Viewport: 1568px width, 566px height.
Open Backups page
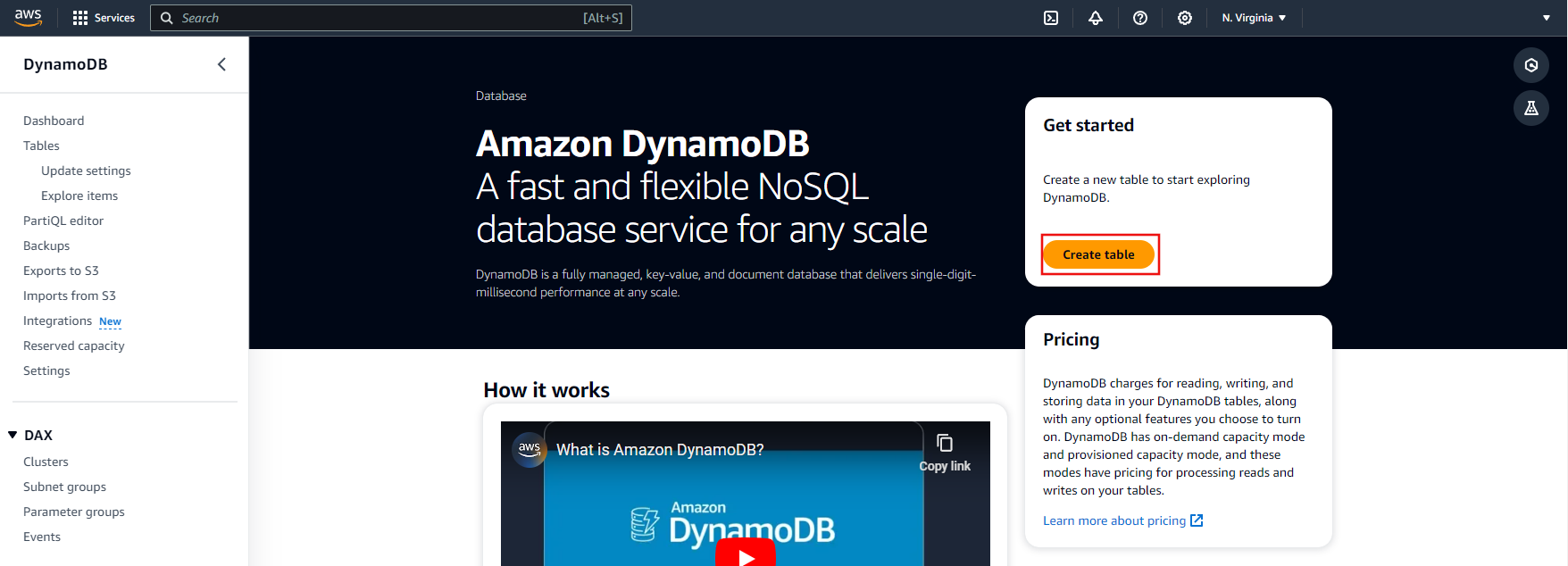click(46, 246)
